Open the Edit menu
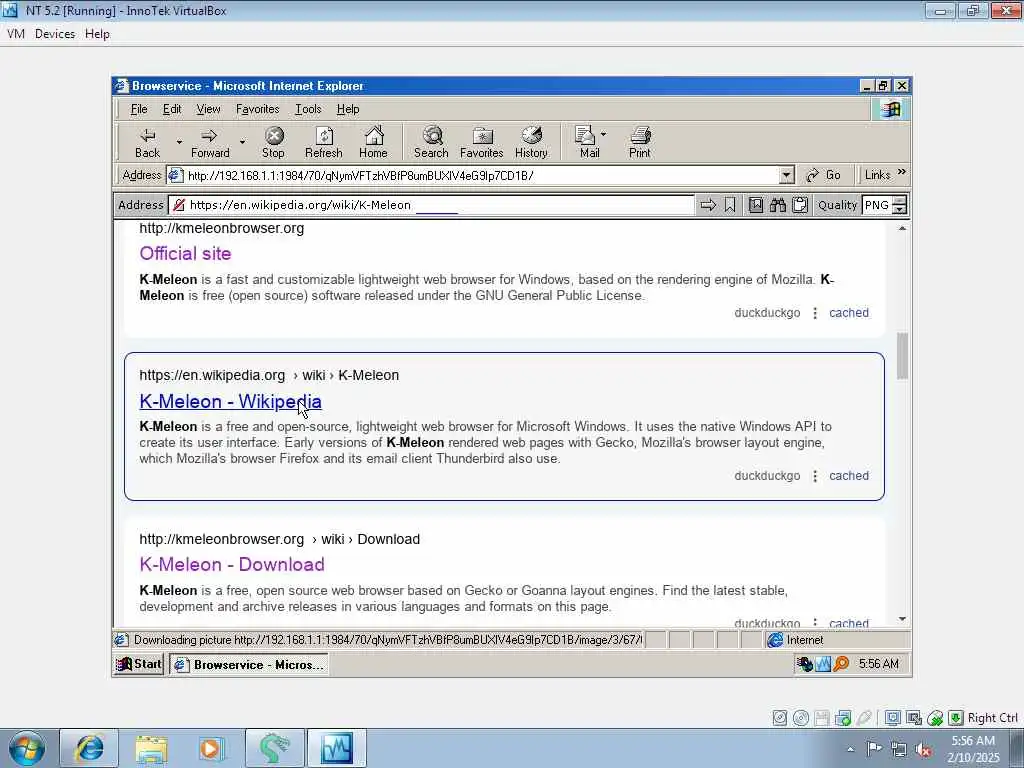 pyautogui.click(x=172, y=109)
